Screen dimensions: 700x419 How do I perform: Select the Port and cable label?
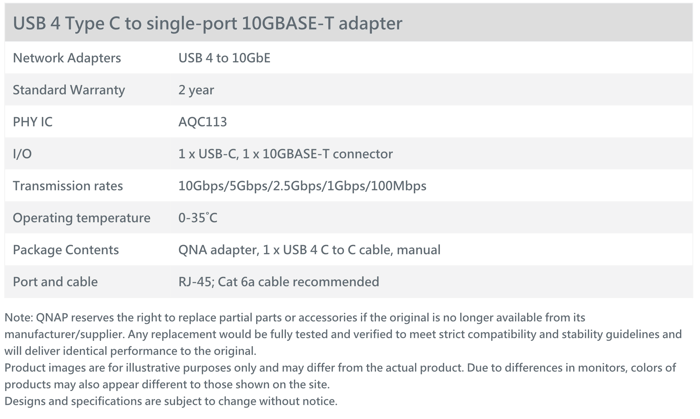55,282
